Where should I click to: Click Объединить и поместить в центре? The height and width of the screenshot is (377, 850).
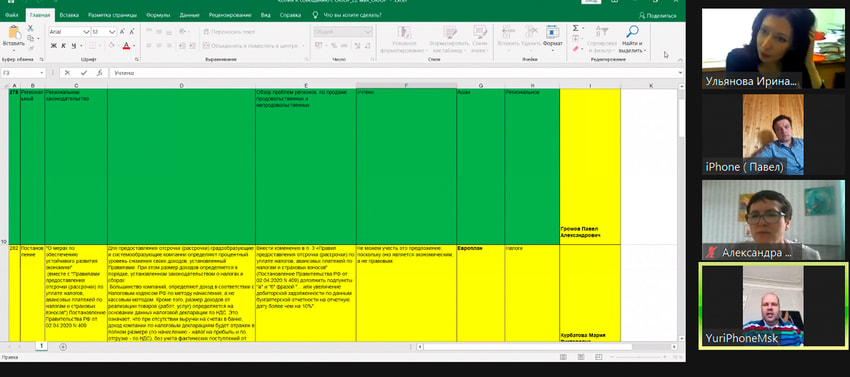(253, 46)
